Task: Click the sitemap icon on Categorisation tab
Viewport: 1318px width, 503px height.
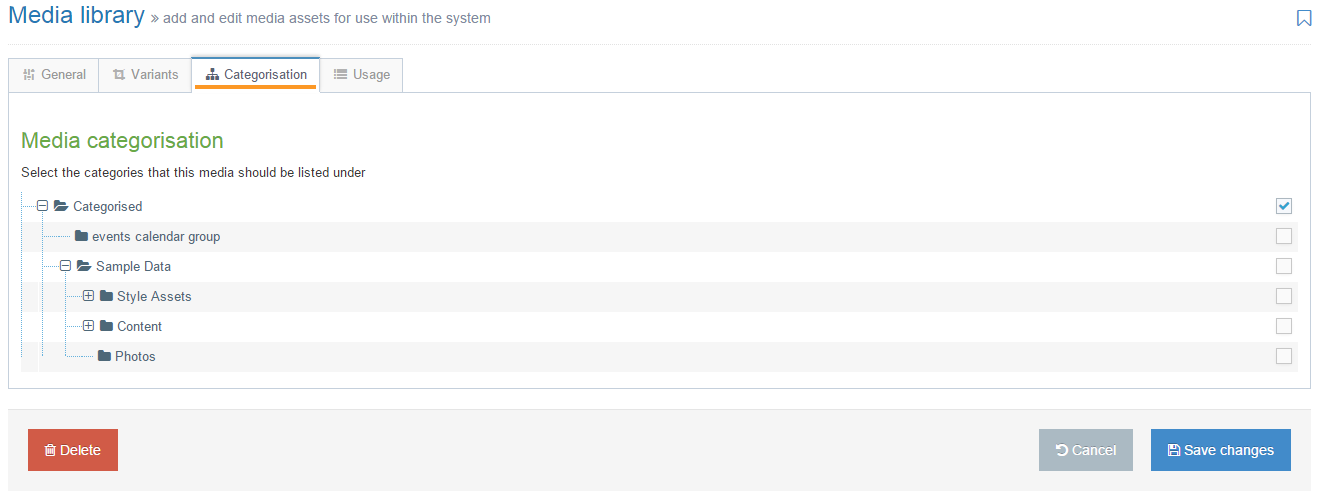Action: (212, 75)
